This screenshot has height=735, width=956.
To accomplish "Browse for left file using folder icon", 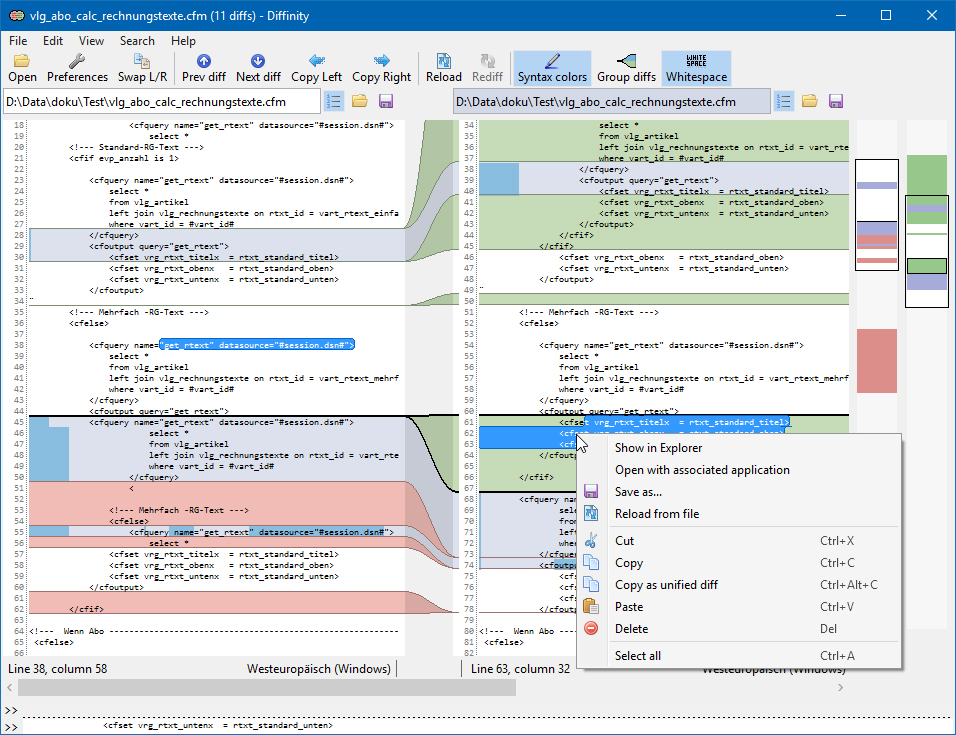I will tap(360, 101).
